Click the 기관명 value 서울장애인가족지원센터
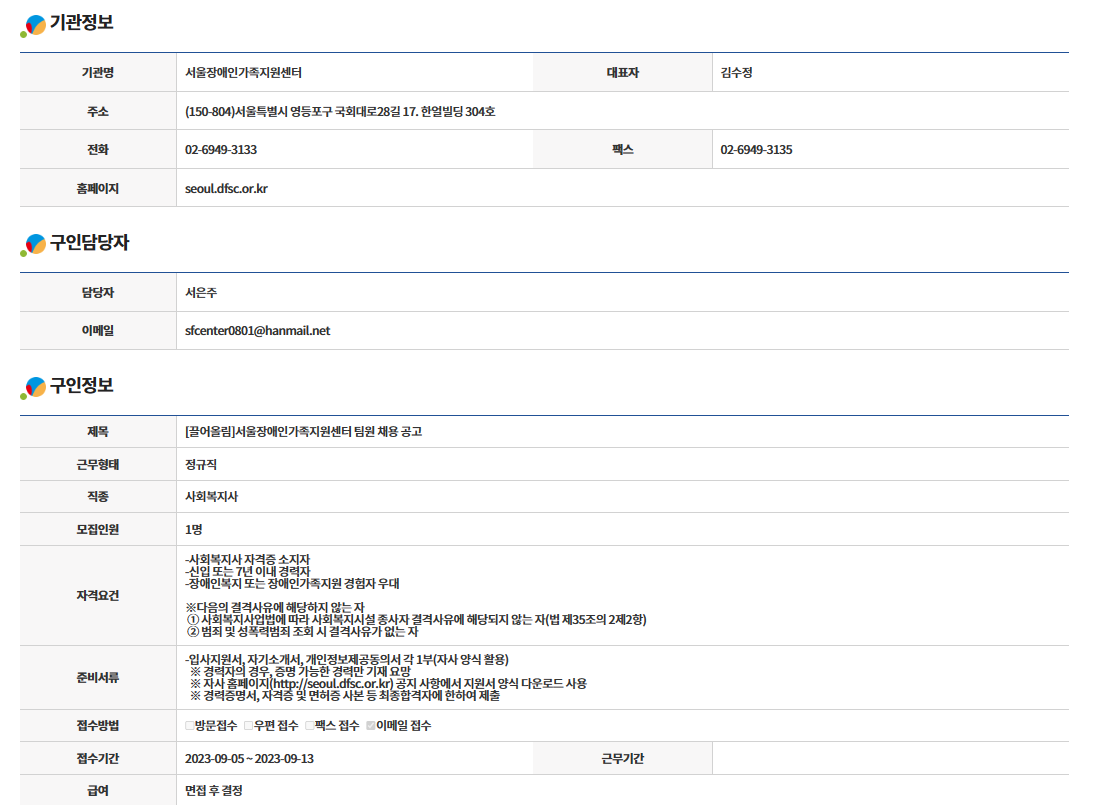This screenshot has width=1094, height=805. click(243, 73)
